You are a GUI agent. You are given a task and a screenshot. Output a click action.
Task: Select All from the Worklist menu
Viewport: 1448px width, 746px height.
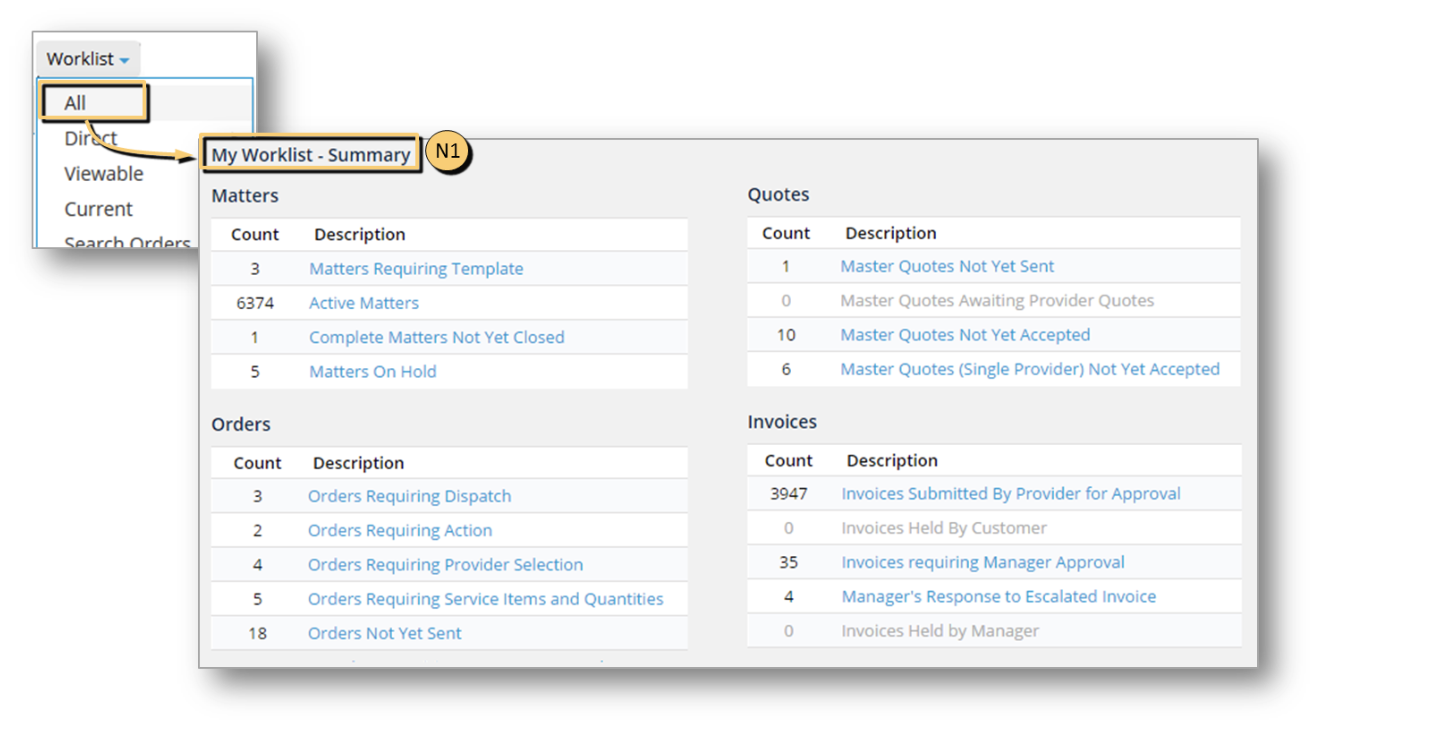point(76,103)
